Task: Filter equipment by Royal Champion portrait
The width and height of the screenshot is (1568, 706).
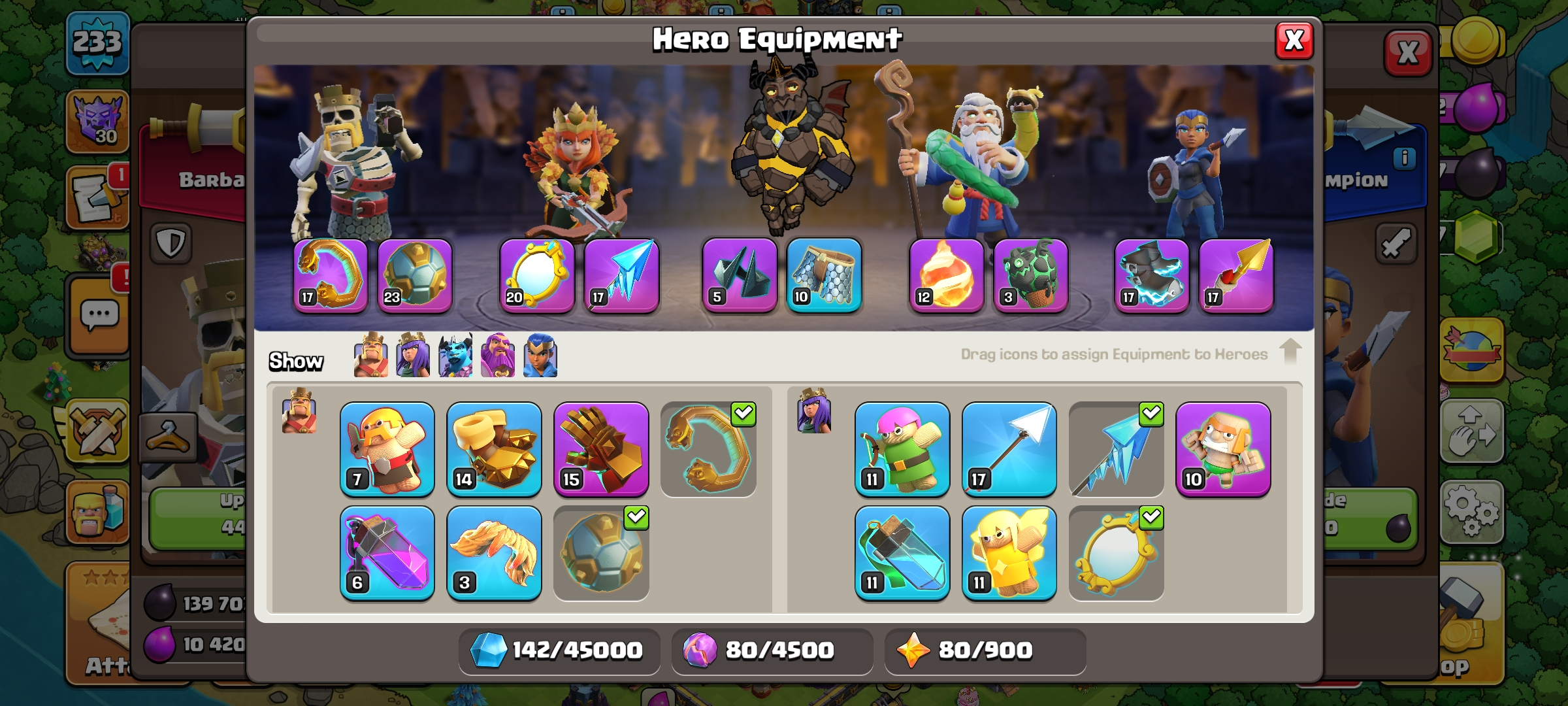Action: click(x=540, y=355)
